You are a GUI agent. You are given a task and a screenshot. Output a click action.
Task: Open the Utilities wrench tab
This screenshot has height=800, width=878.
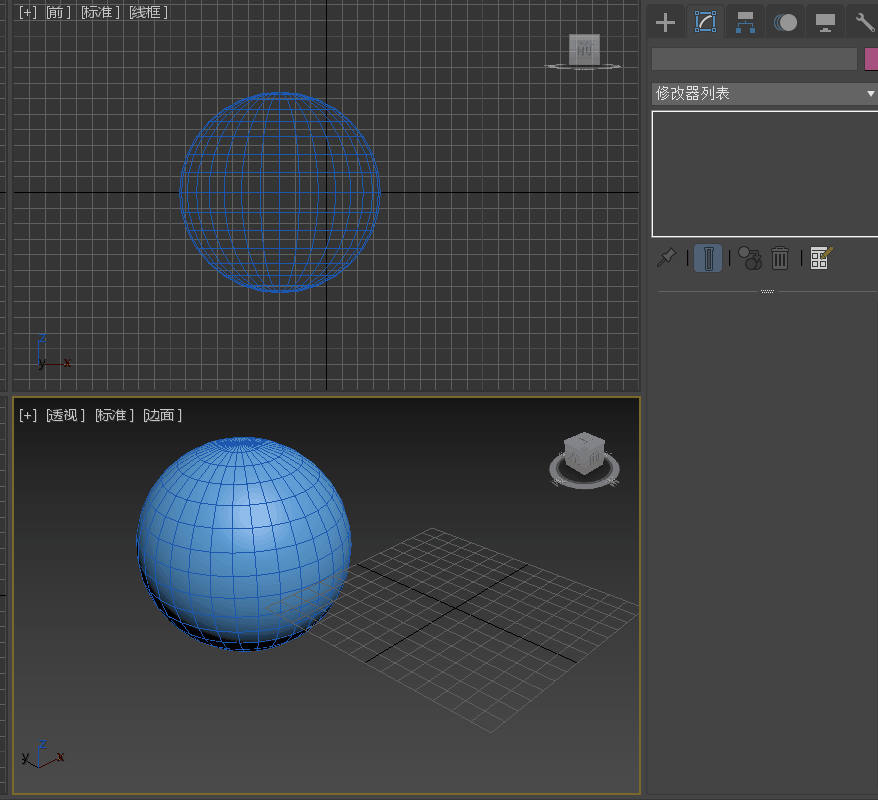click(865, 23)
